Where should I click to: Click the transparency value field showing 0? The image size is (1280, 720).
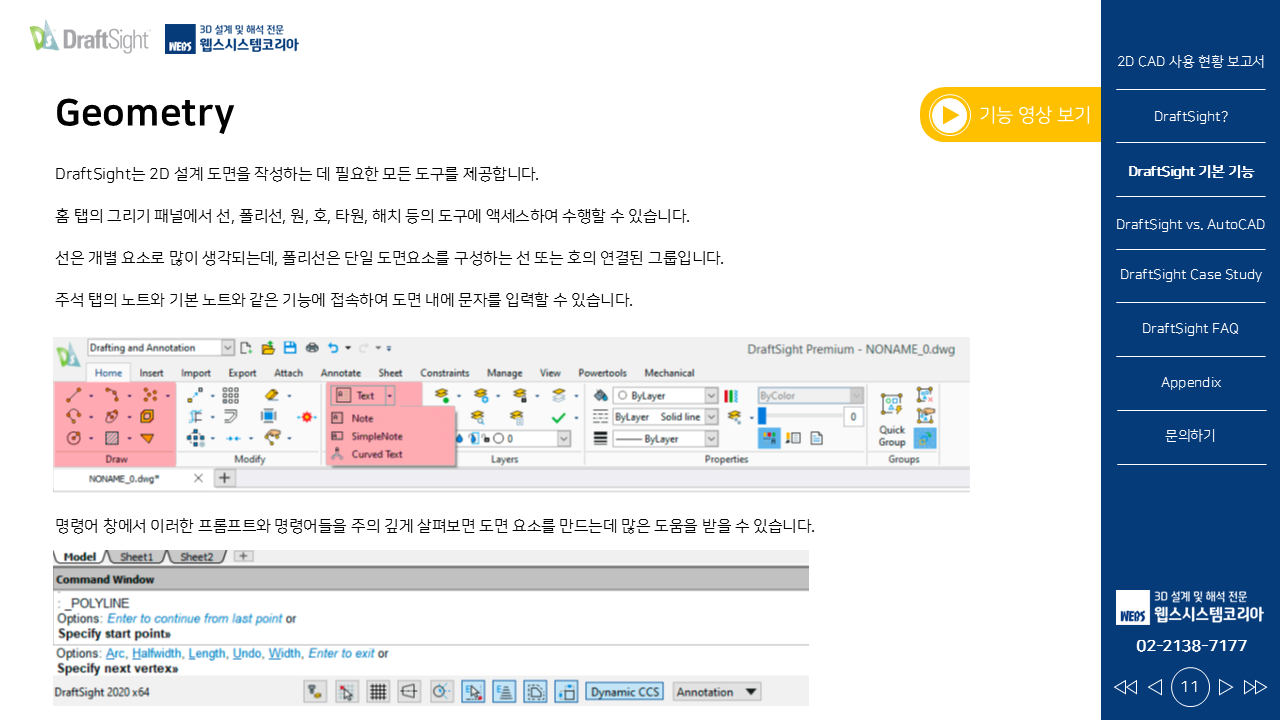point(853,416)
